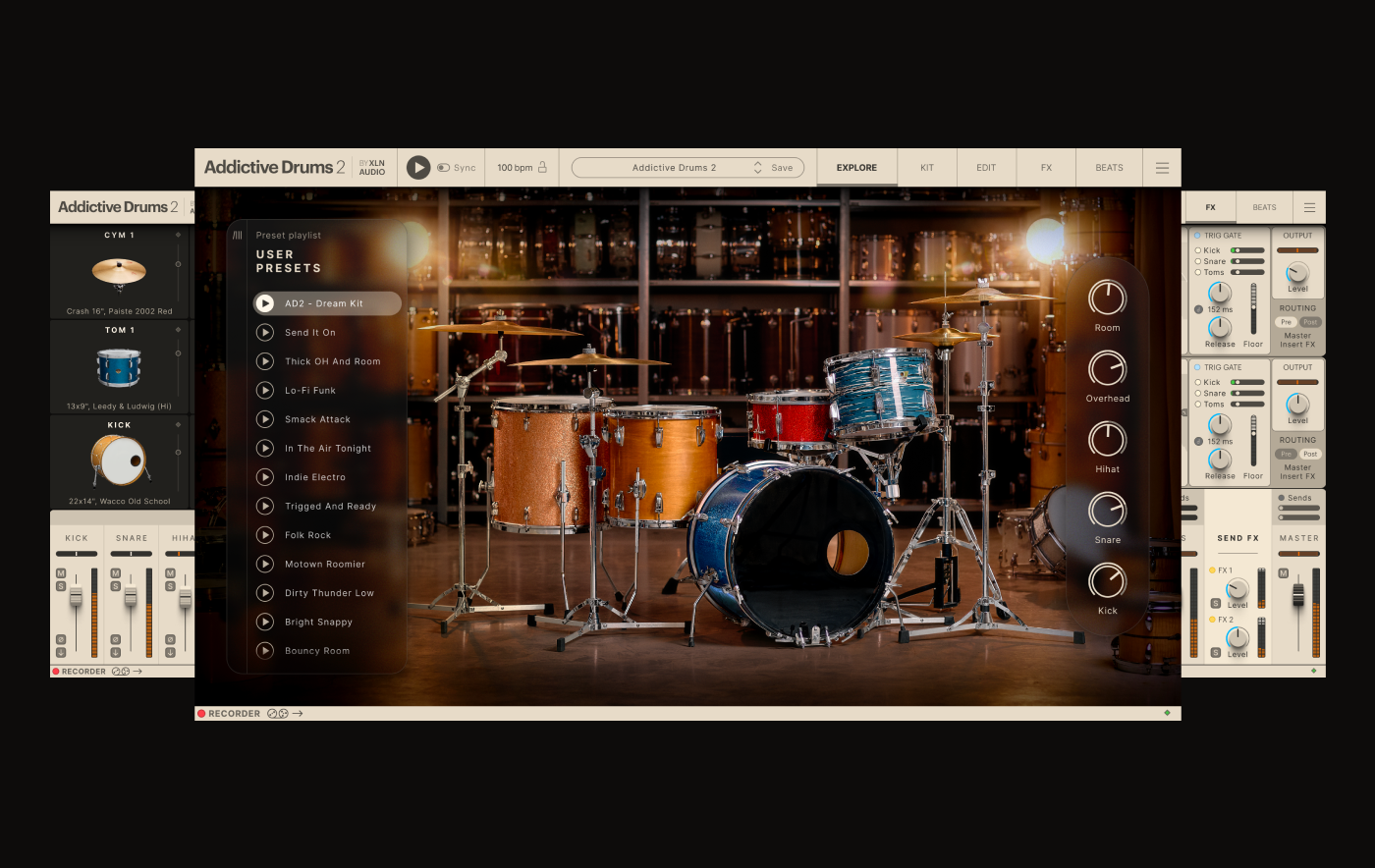Click the arrow icon in left panel recorder bar

[x=137, y=672]
